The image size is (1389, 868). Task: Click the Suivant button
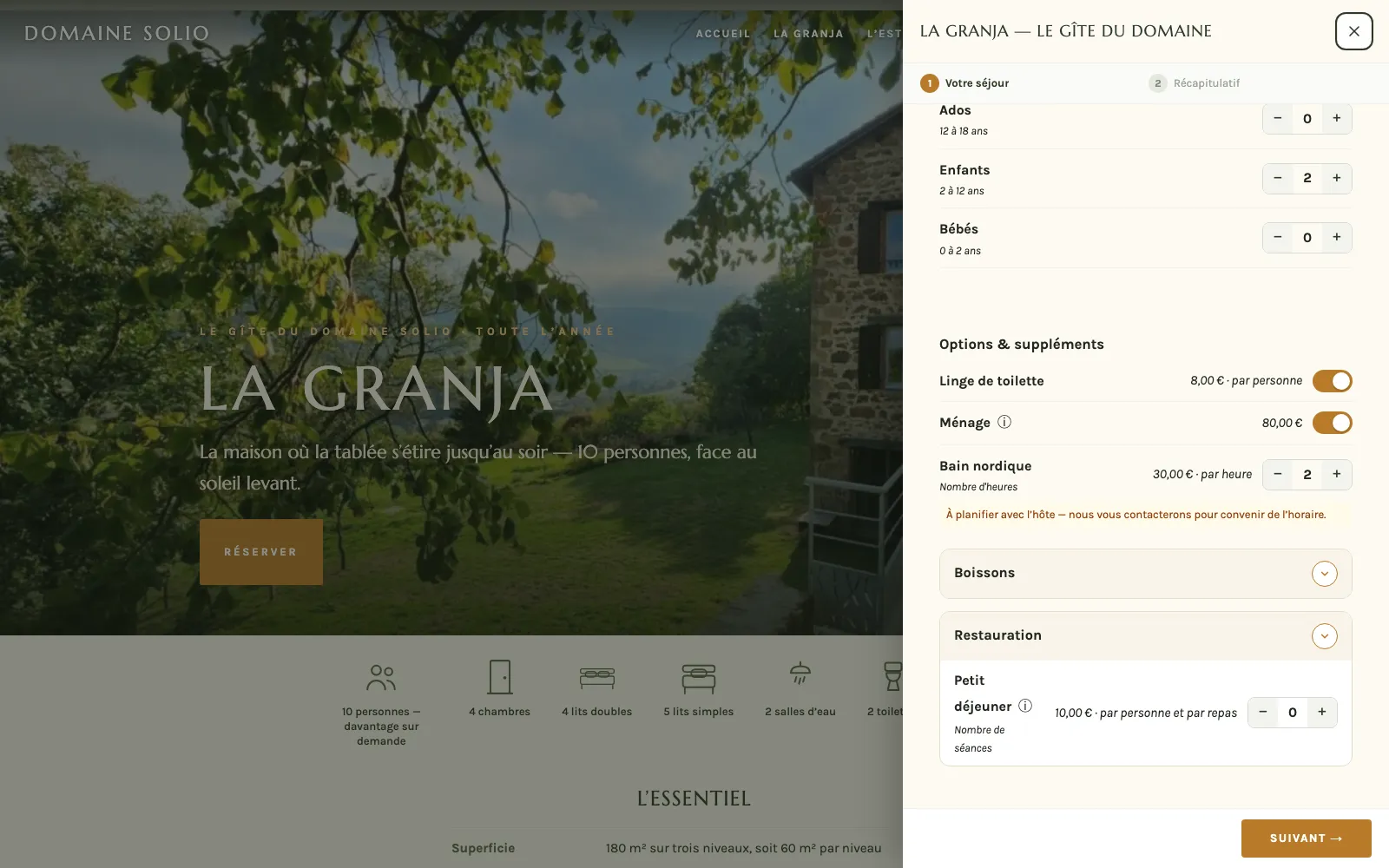[x=1307, y=838]
